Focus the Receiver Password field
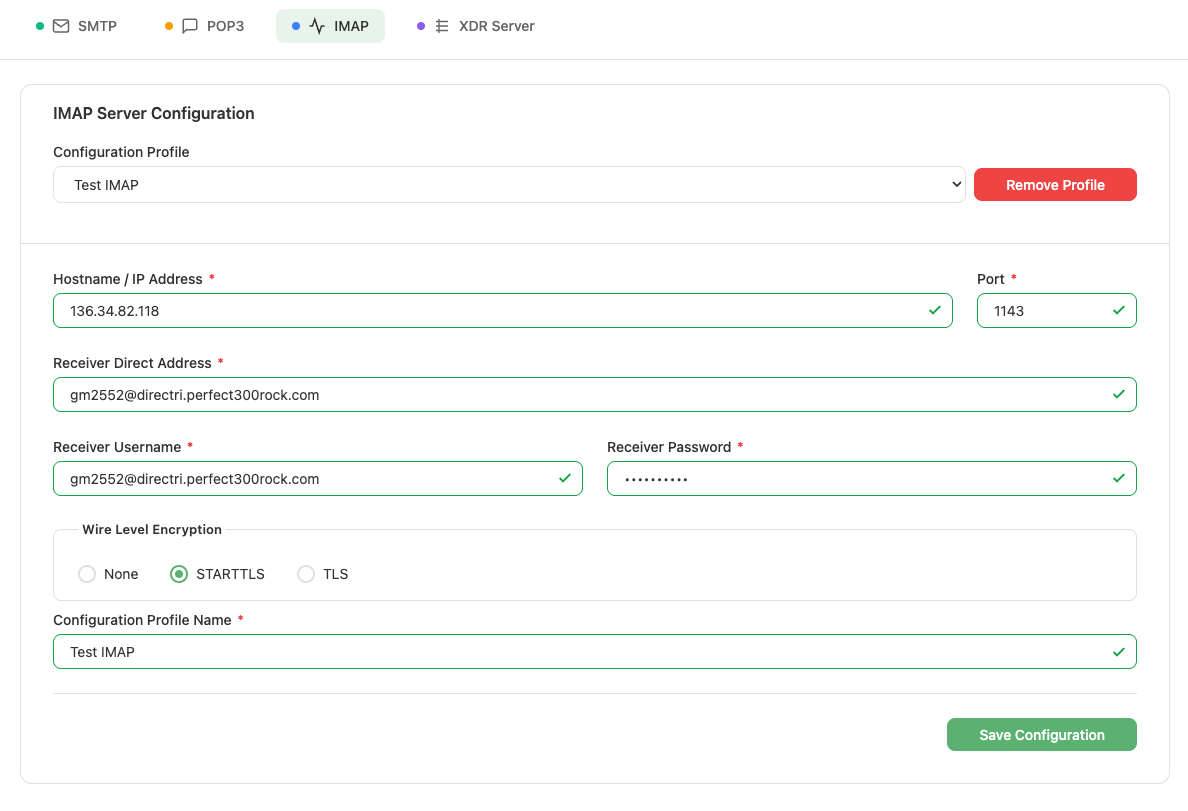 (x=872, y=479)
